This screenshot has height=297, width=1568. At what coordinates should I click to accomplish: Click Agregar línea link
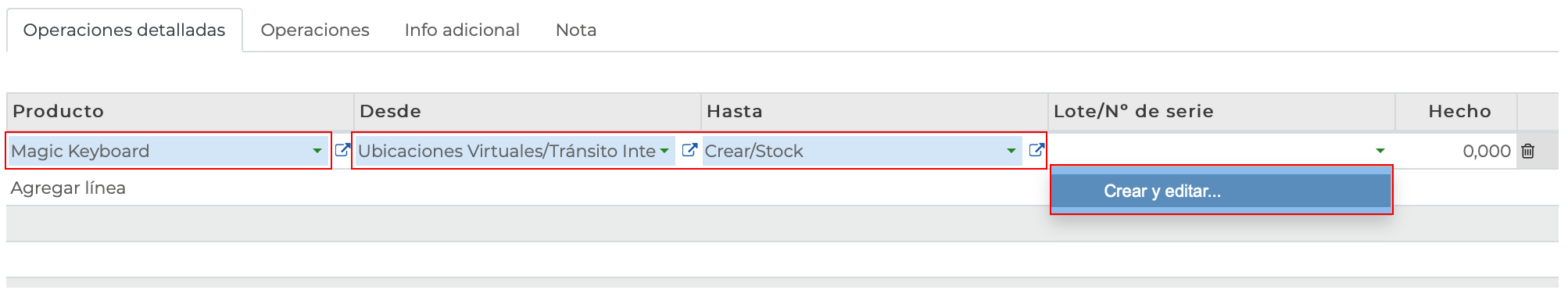click(68, 188)
